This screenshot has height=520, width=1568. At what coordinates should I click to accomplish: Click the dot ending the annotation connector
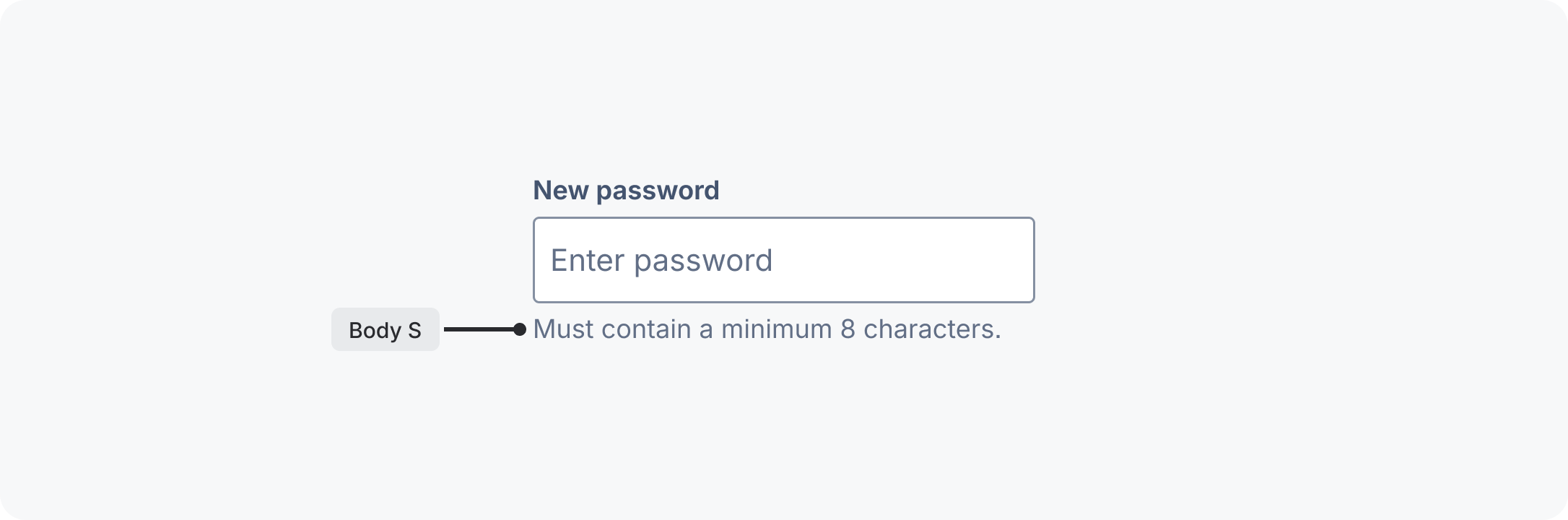coord(520,329)
